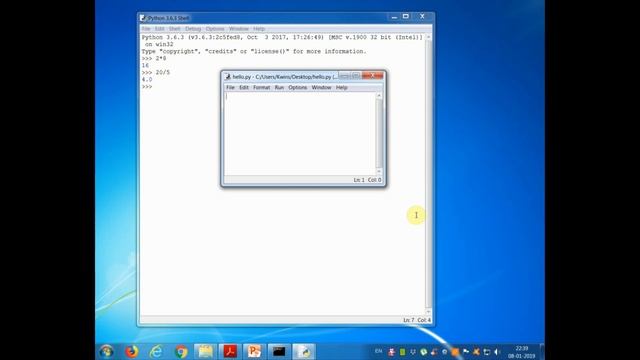The width and height of the screenshot is (640, 360).
Task: Open Run menu in hello.py editor
Action: 279,87
